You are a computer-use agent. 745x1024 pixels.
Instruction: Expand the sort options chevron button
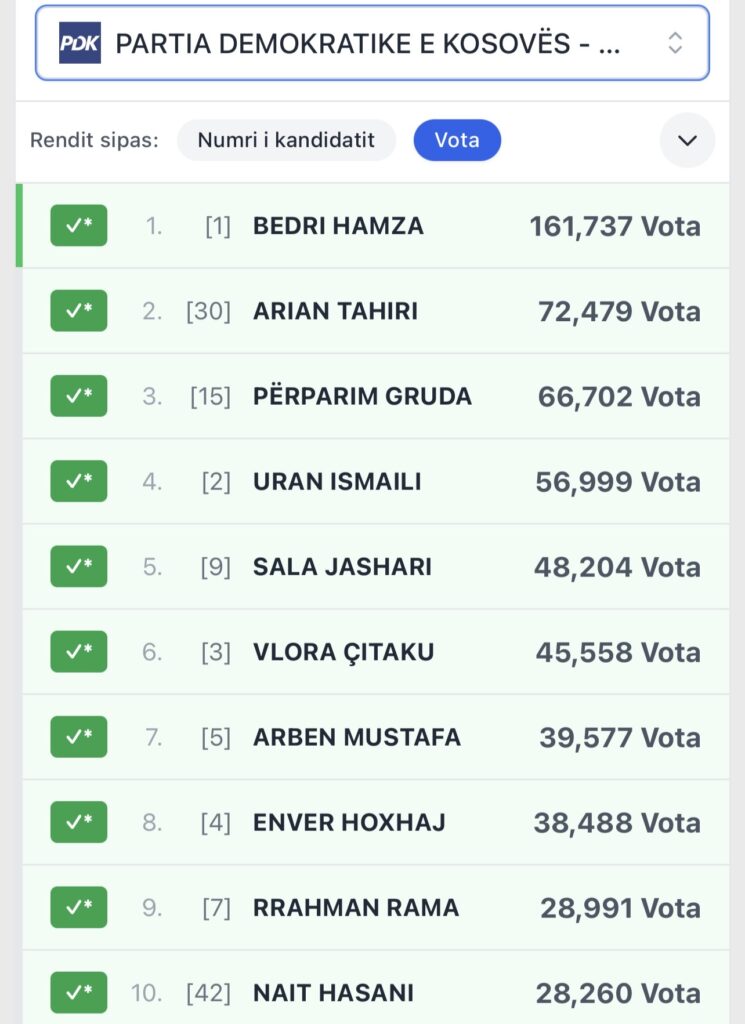687,140
